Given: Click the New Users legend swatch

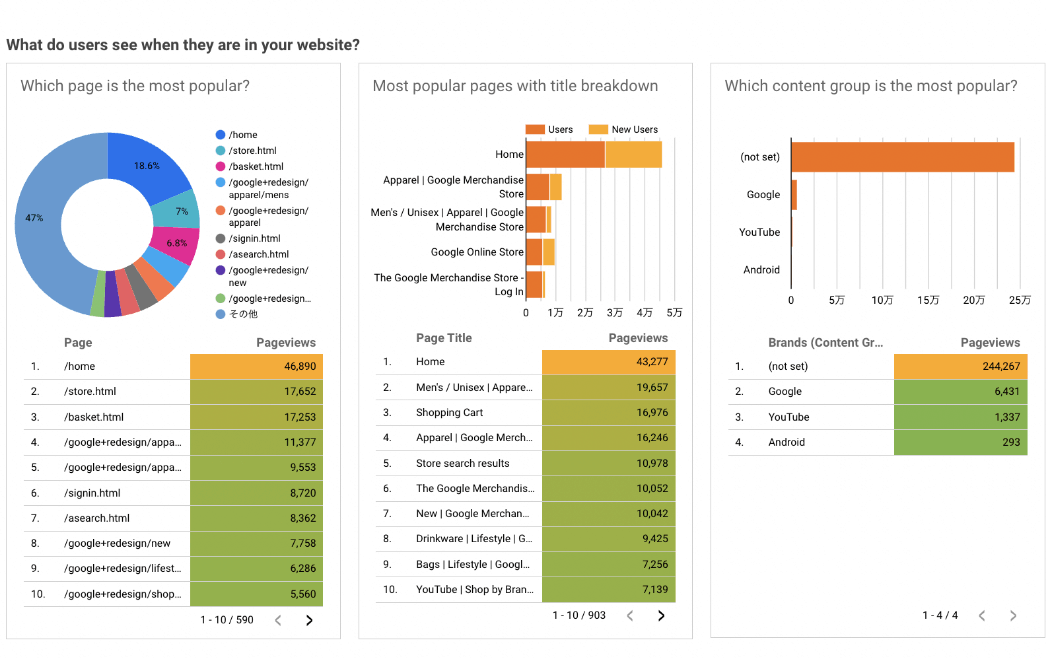Looking at the screenshot, I should pyautogui.click(x=598, y=129).
